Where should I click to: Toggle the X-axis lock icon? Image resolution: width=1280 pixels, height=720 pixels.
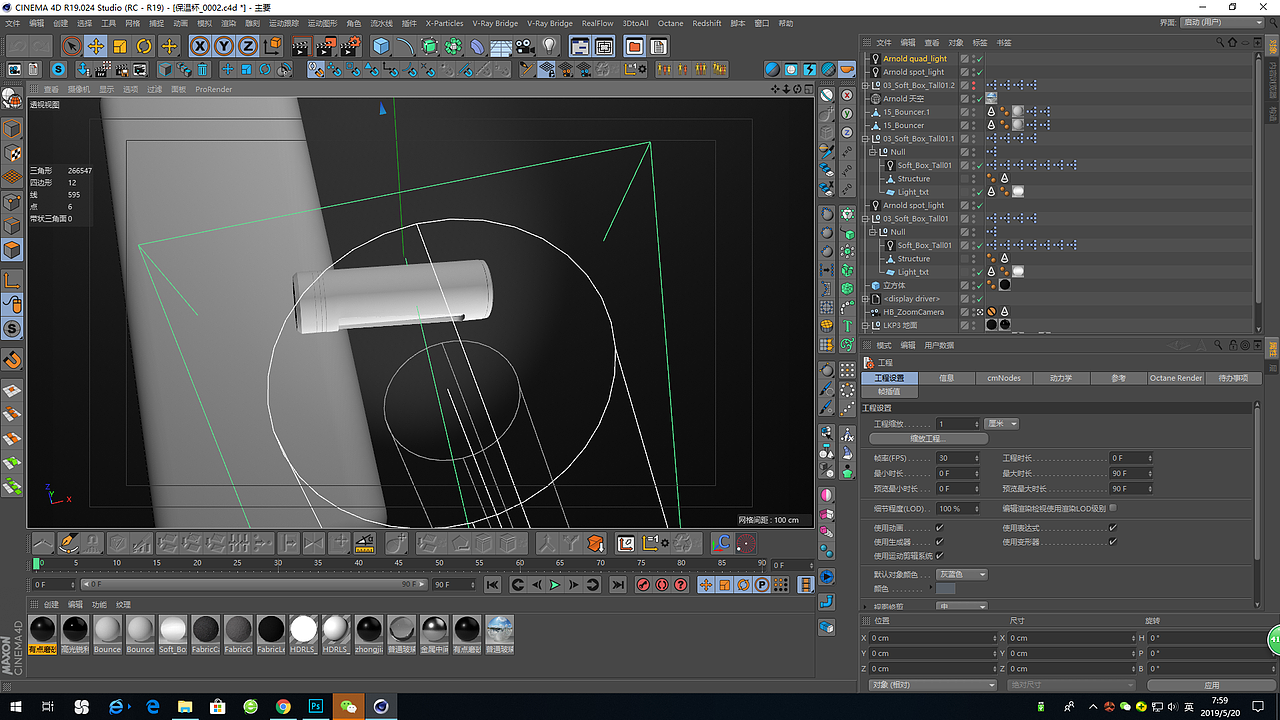pos(200,46)
